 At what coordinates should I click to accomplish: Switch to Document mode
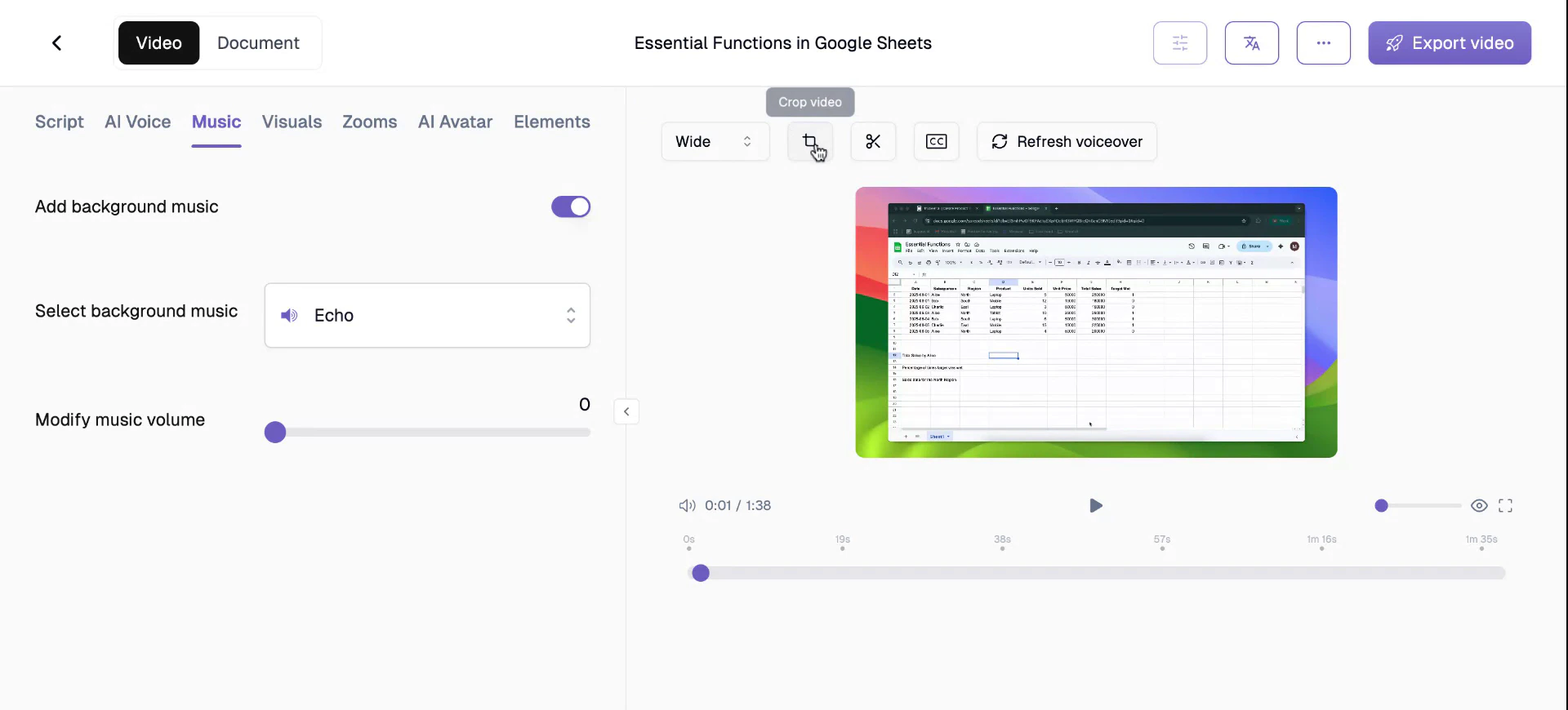click(x=258, y=43)
